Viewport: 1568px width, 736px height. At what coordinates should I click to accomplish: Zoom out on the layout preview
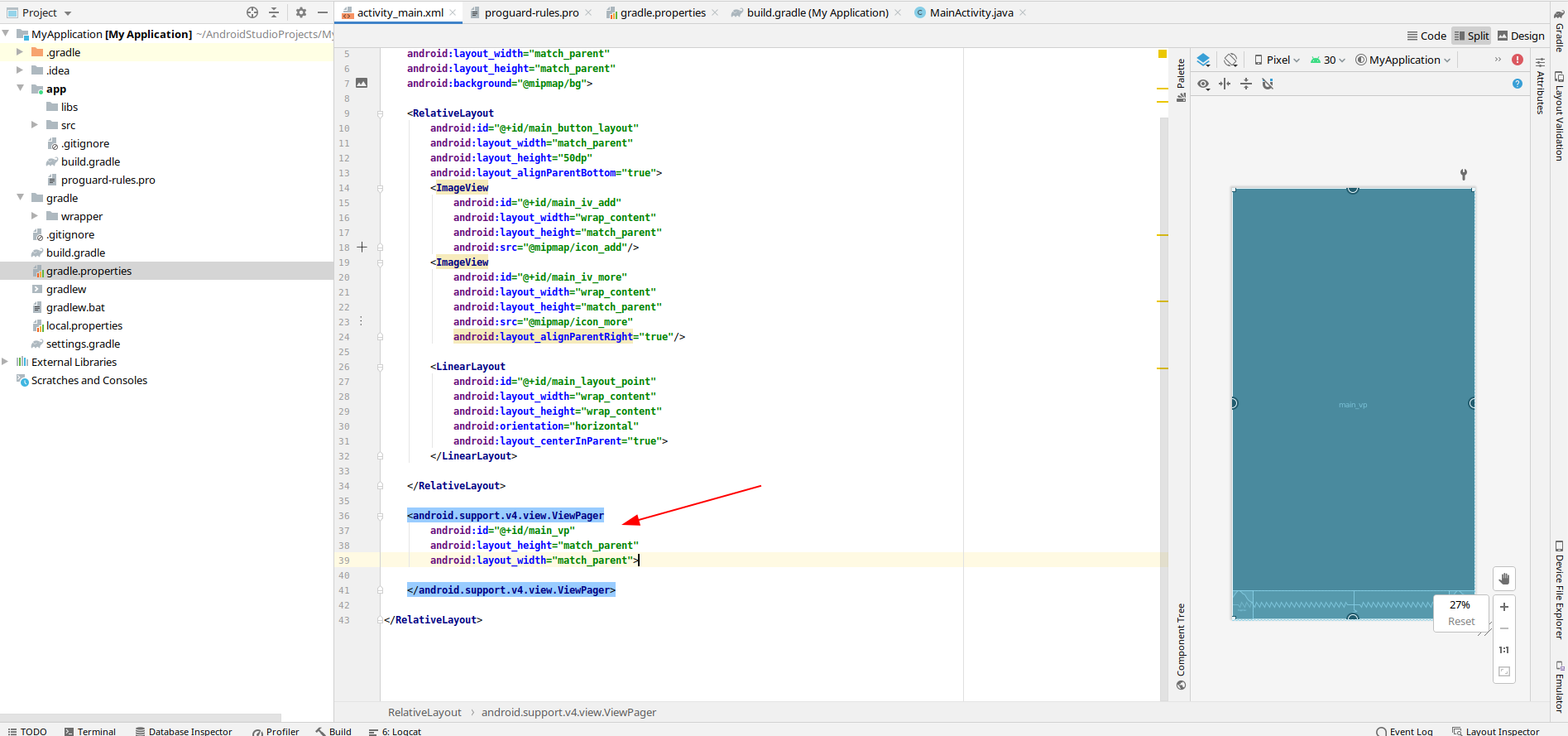point(1504,628)
